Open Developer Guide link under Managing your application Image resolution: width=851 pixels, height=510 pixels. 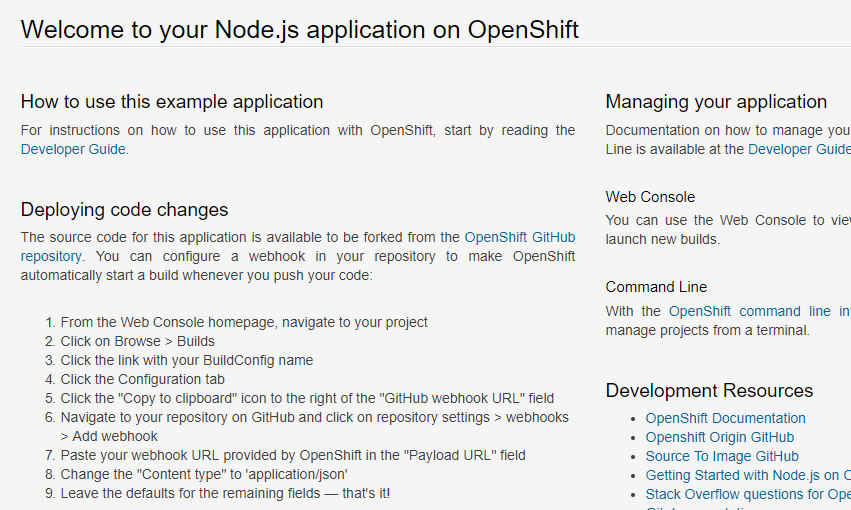point(798,149)
